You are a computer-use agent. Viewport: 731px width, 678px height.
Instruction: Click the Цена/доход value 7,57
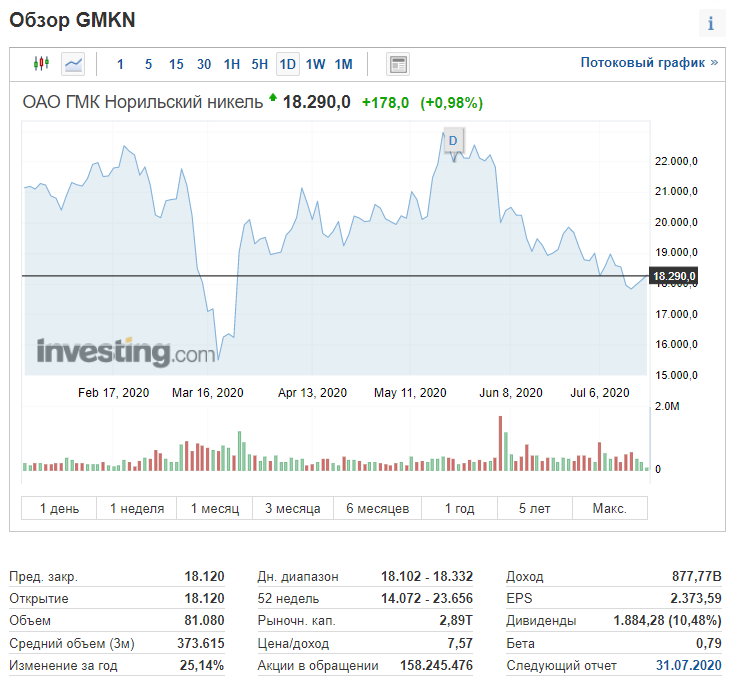(x=460, y=643)
